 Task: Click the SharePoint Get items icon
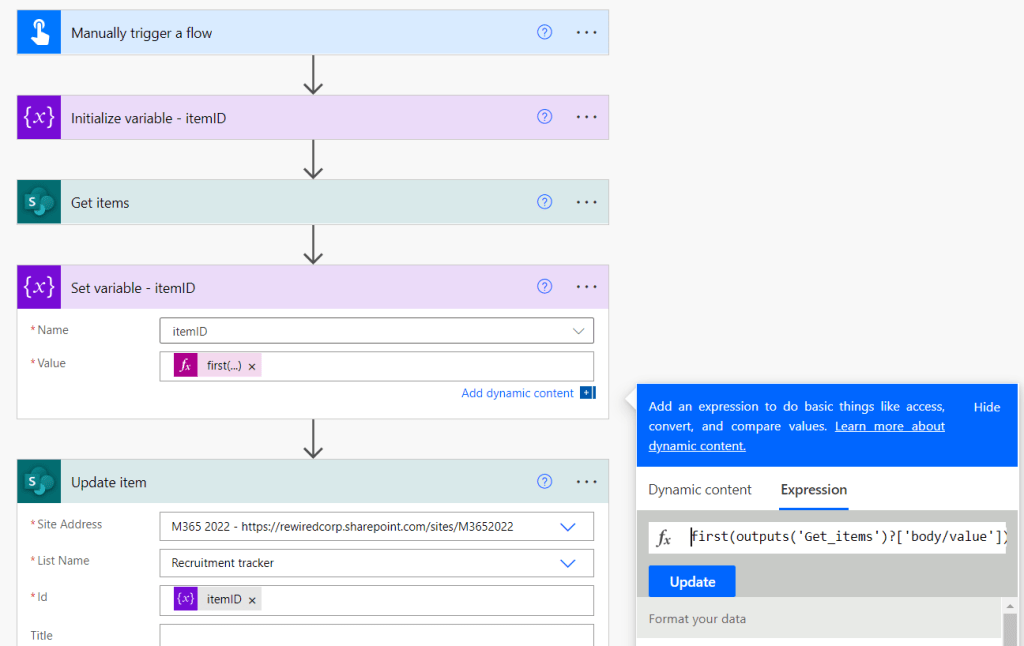pyautogui.click(x=39, y=203)
